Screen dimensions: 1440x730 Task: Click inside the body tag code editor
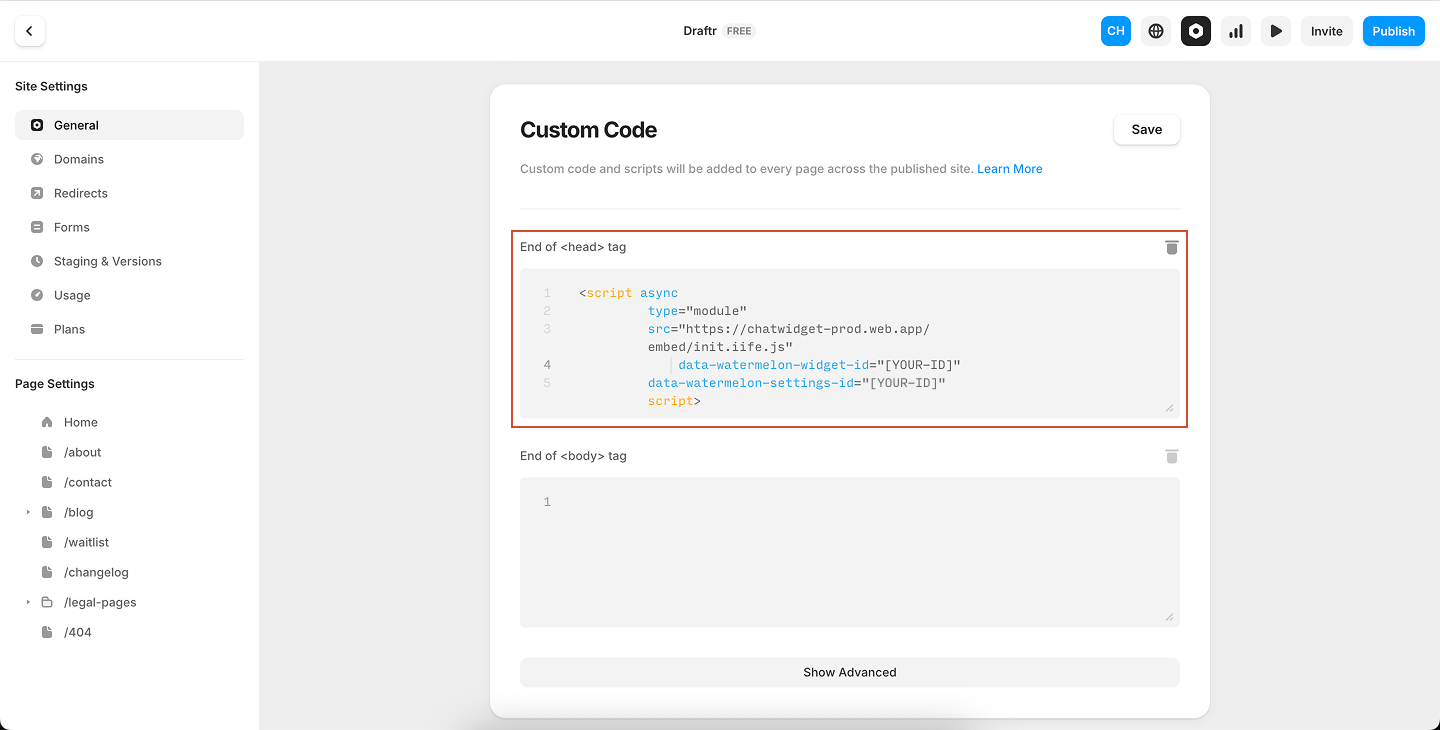tap(850, 552)
